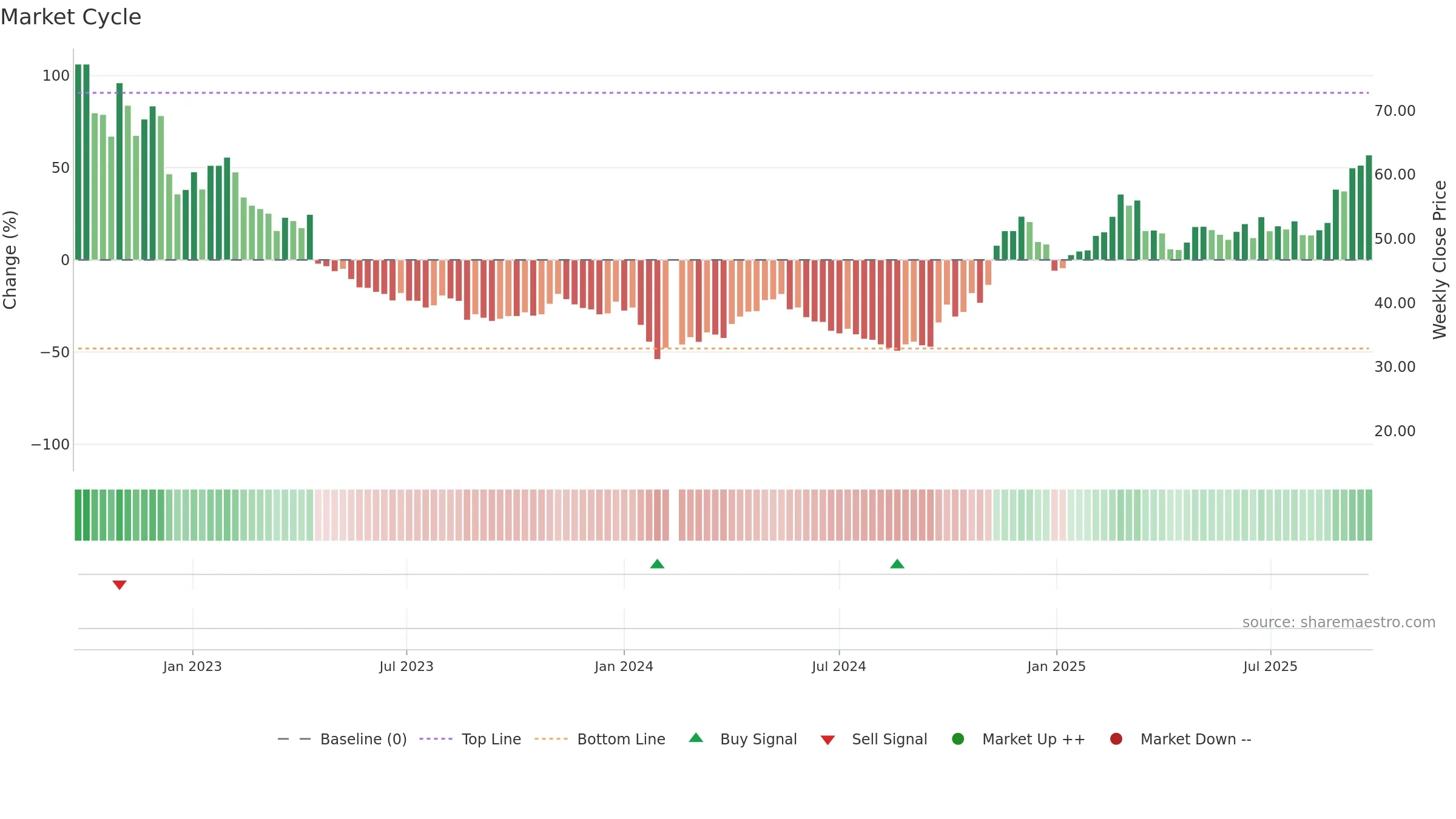The width and height of the screenshot is (1456, 819).
Task: Click the white gap in the heat strip
Action: pyautogui.click(x=673, y=515)
